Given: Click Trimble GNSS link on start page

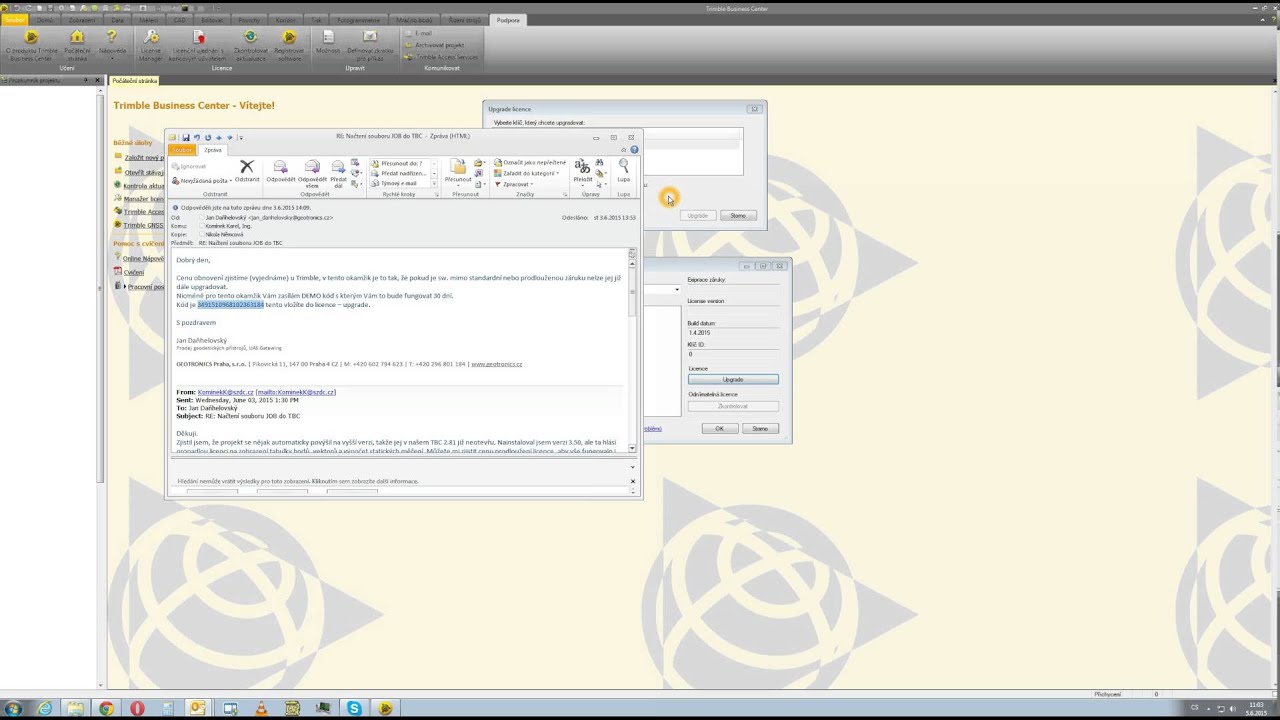Looking at the screenshot, I should coord(143,225).
